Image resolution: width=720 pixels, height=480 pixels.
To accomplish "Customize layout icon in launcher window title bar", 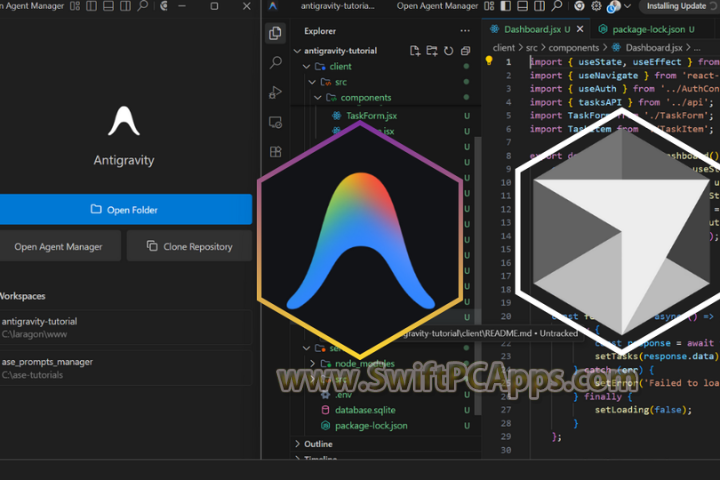I will 75,6.
